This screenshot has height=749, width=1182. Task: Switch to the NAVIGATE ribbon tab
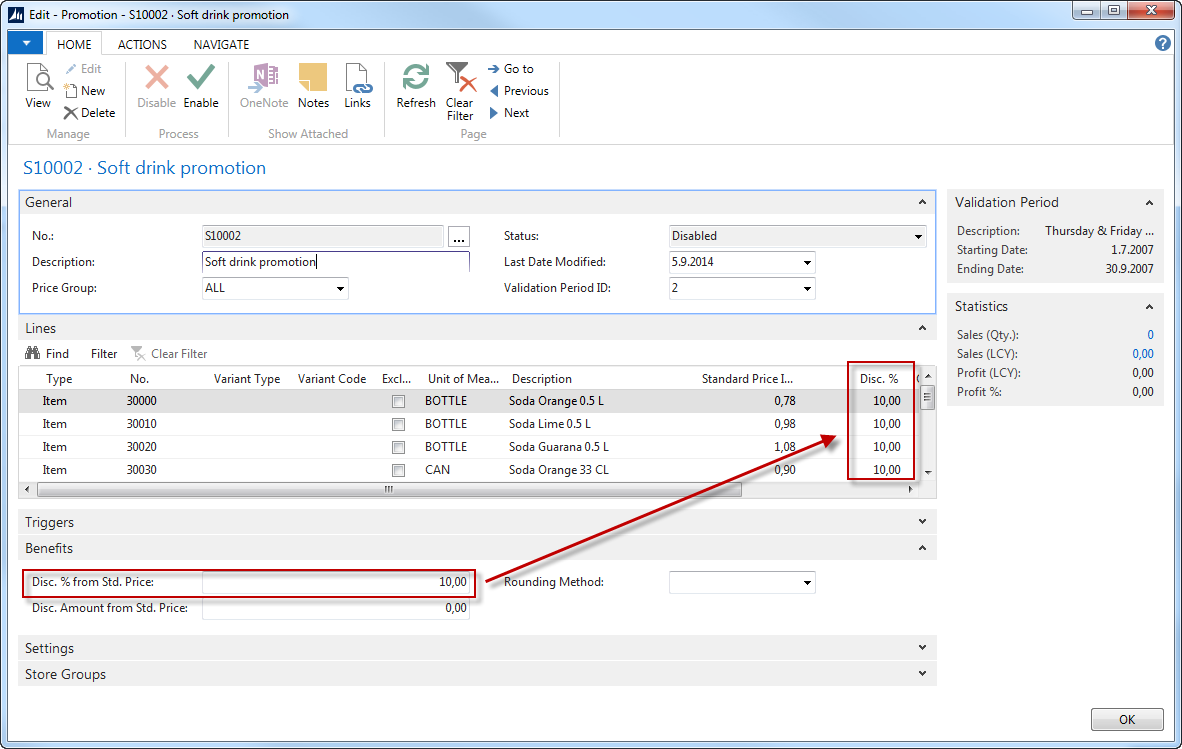coord(221,44)
